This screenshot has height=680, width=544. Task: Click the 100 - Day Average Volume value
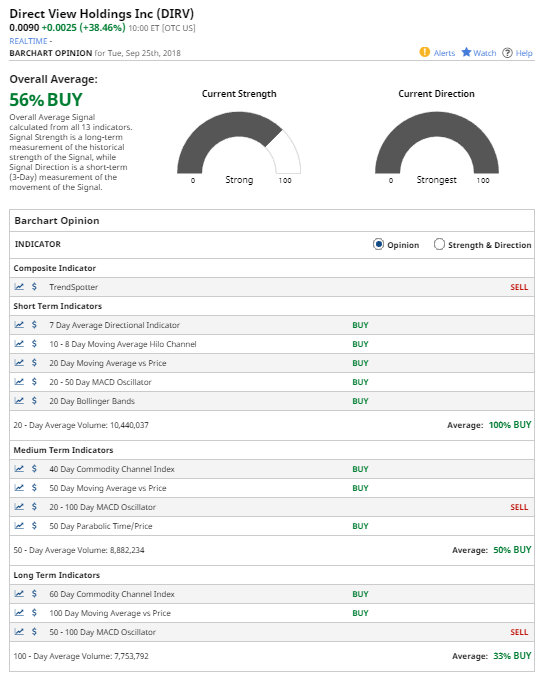pos(131,656)
